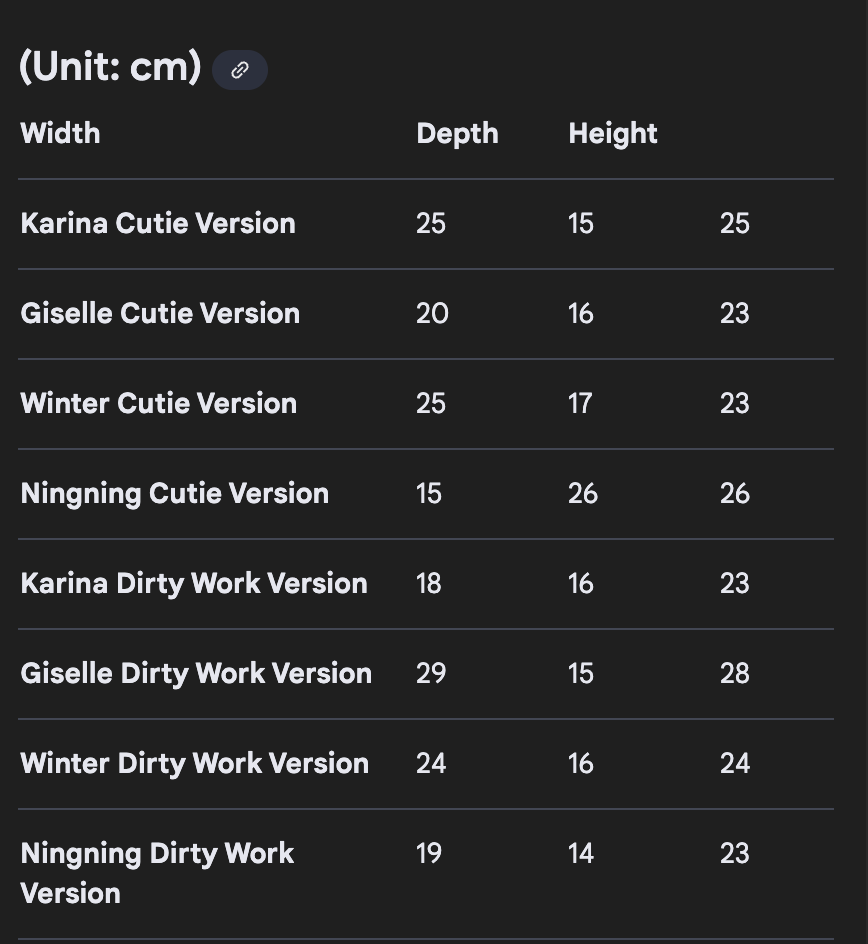Select the Karina Dirty Work Version label
This screenshot has height=944, width=868.
(x=194, y=583)
